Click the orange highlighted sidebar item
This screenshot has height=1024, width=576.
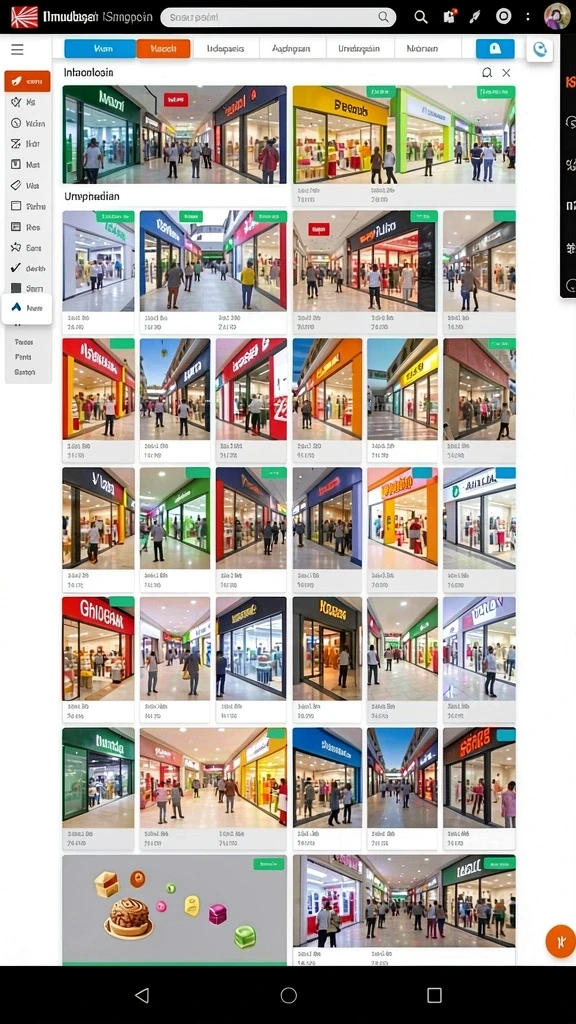(27, 81)
